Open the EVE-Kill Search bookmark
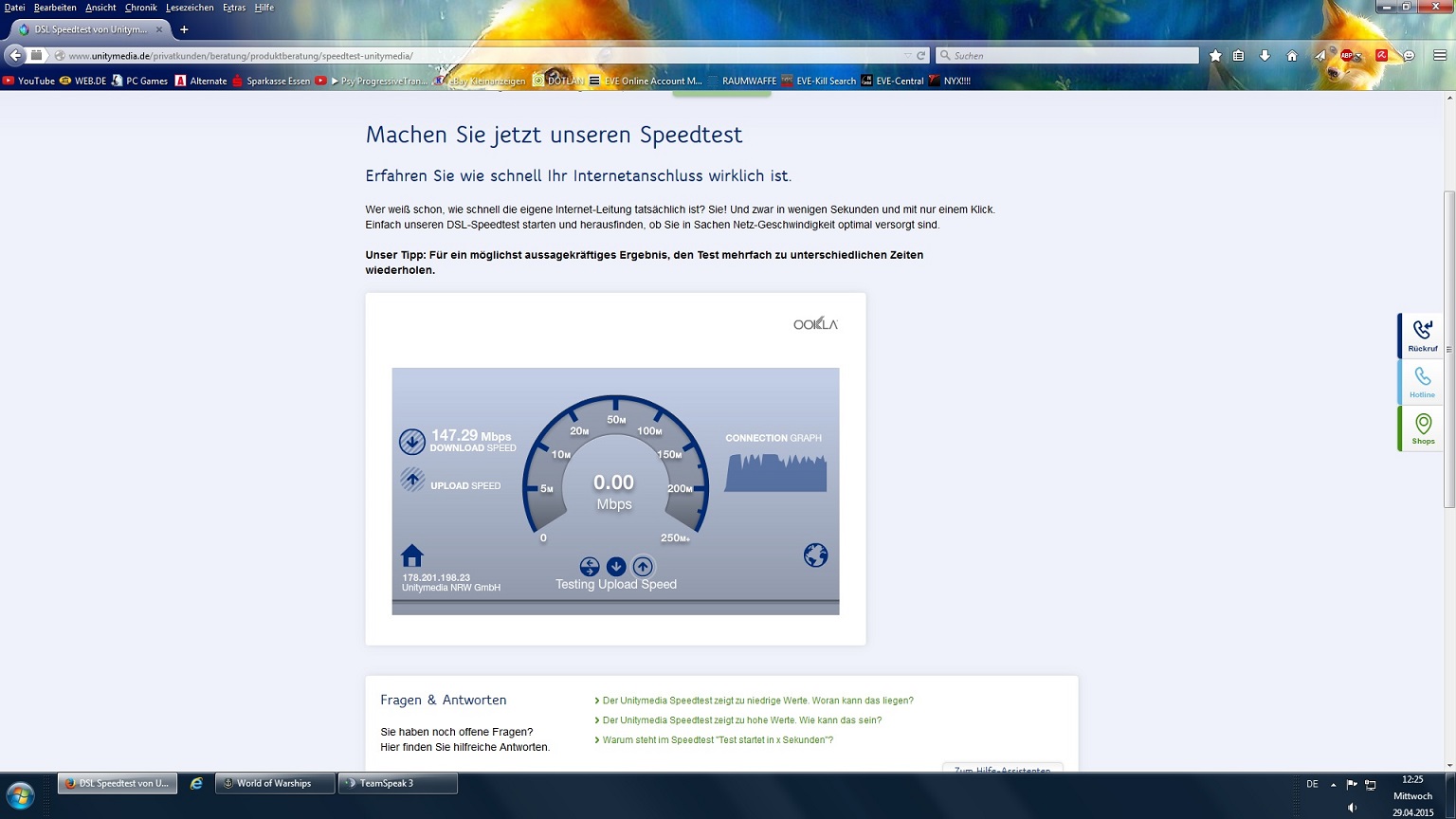Viewport: 1456px width, 819px height. point(818,81)
